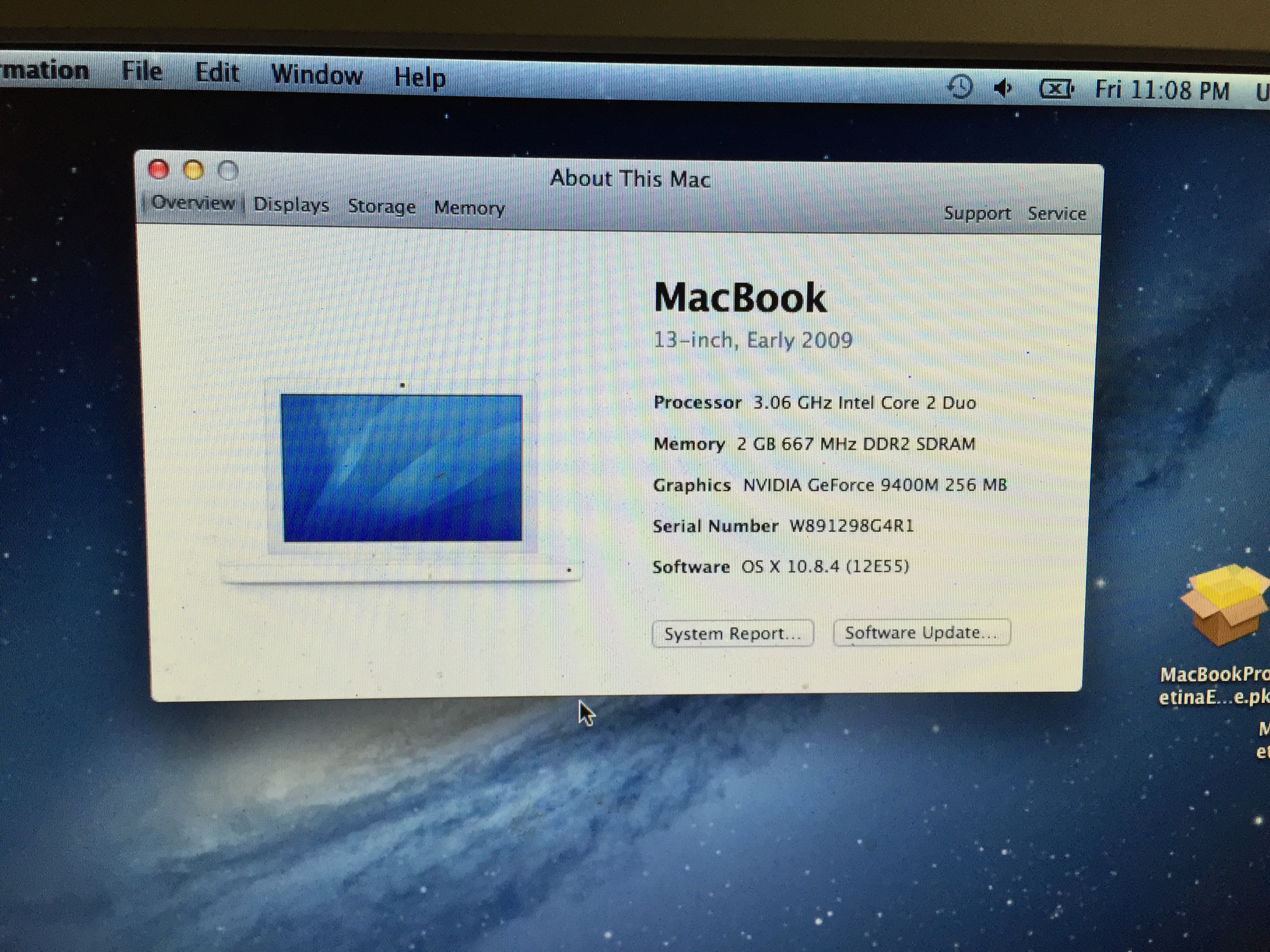Minimize the About This Mac window
1270x952 pixels.
point(193,170)
